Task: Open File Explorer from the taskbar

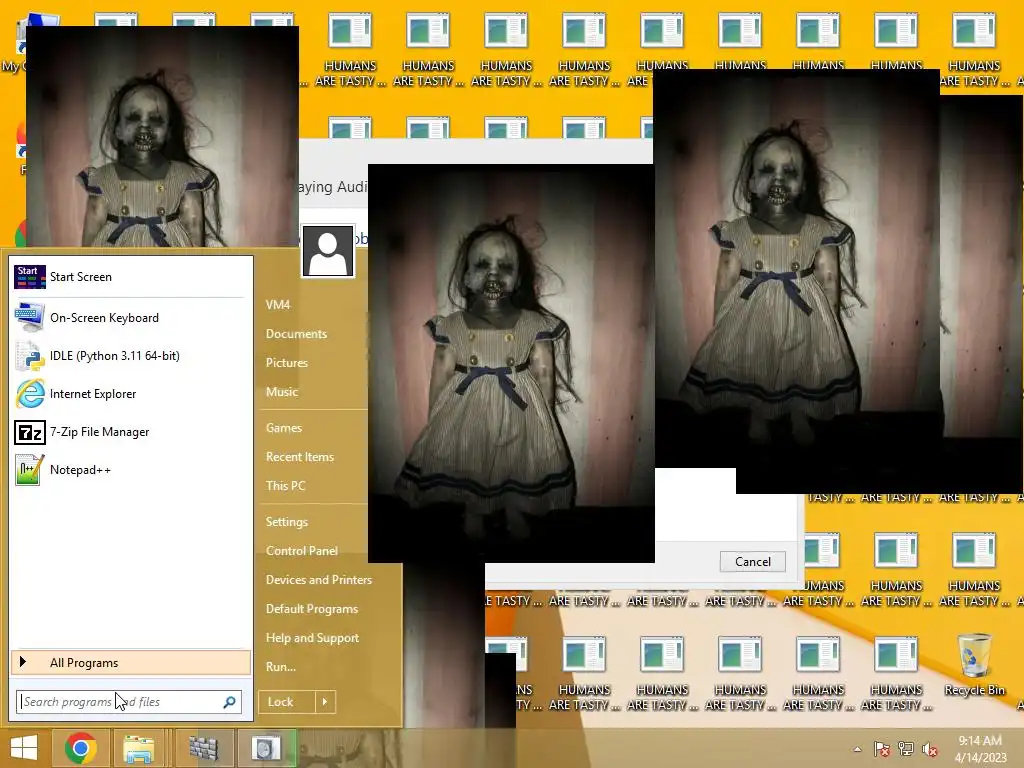Action: click(x=139, y=748)
